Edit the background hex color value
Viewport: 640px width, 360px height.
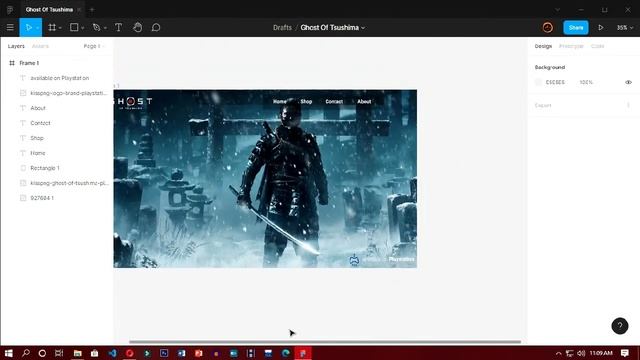[x=555, y=82]
